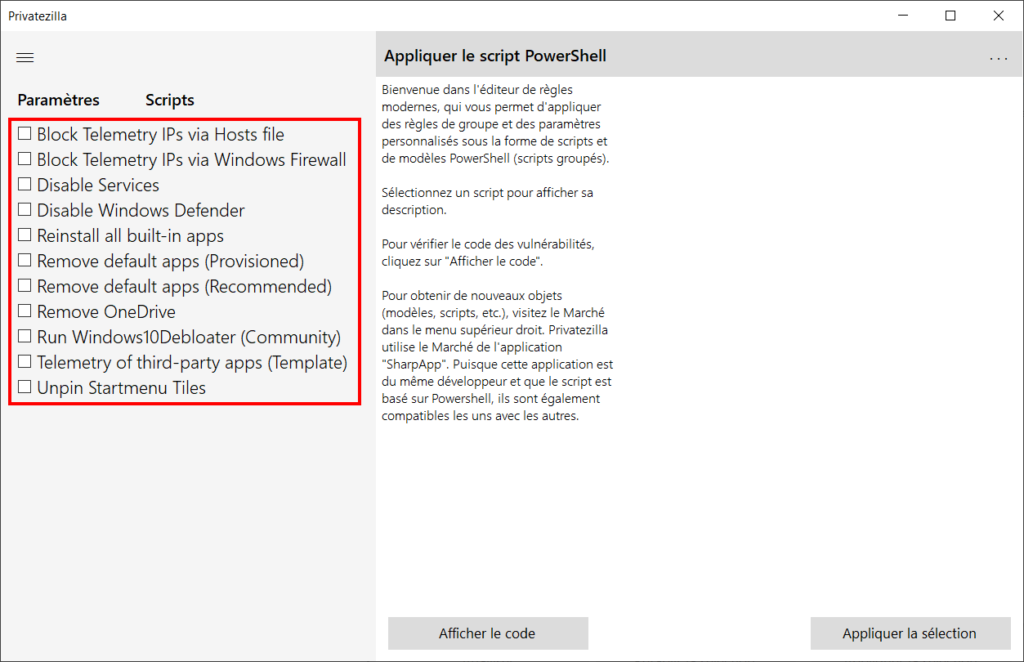Open the hamburger navigation menu
The height and width of the screenshot is (662, 1024).
click(25, 57)
